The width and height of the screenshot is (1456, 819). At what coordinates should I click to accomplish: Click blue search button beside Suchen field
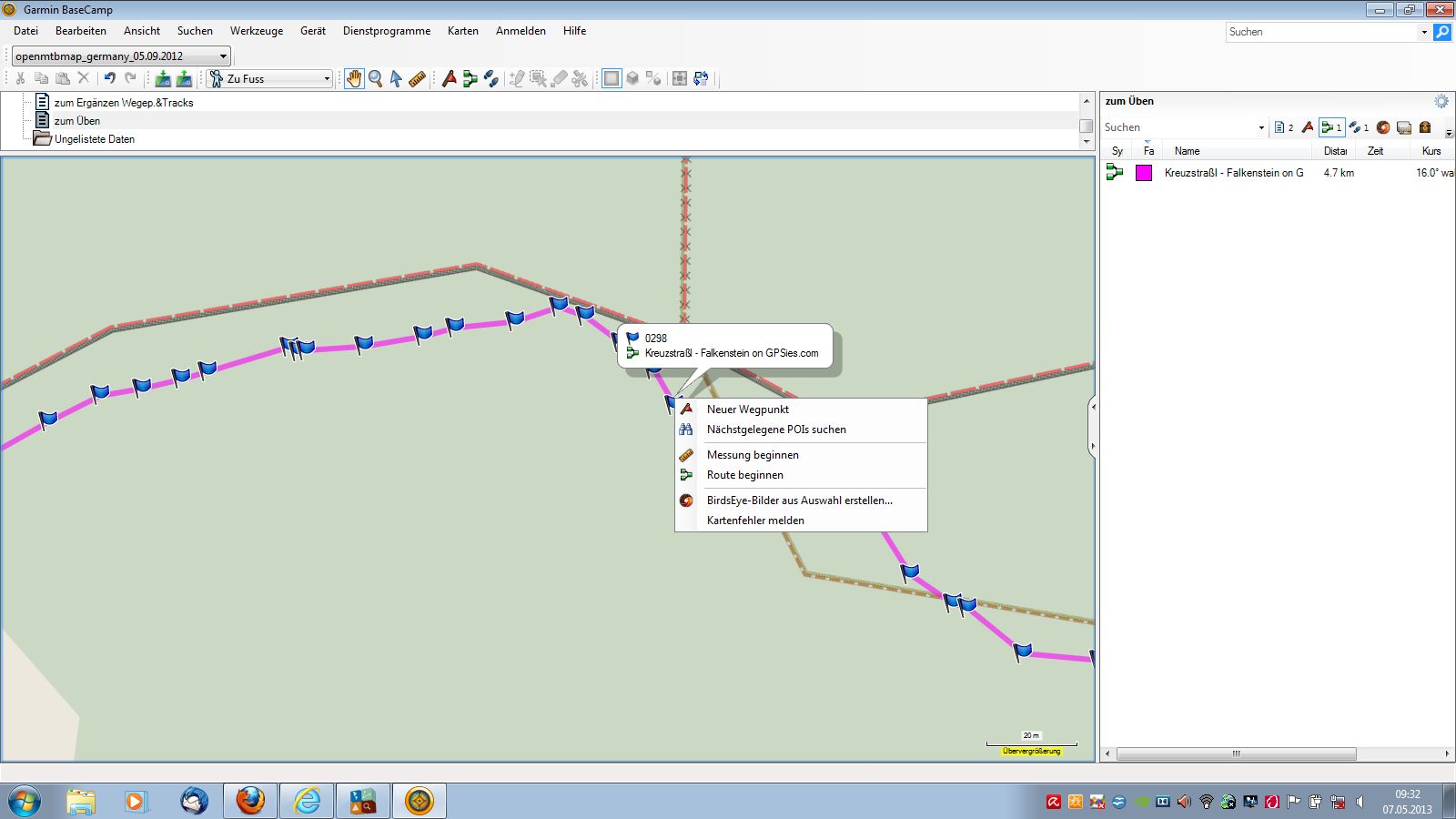[1442, 32]
